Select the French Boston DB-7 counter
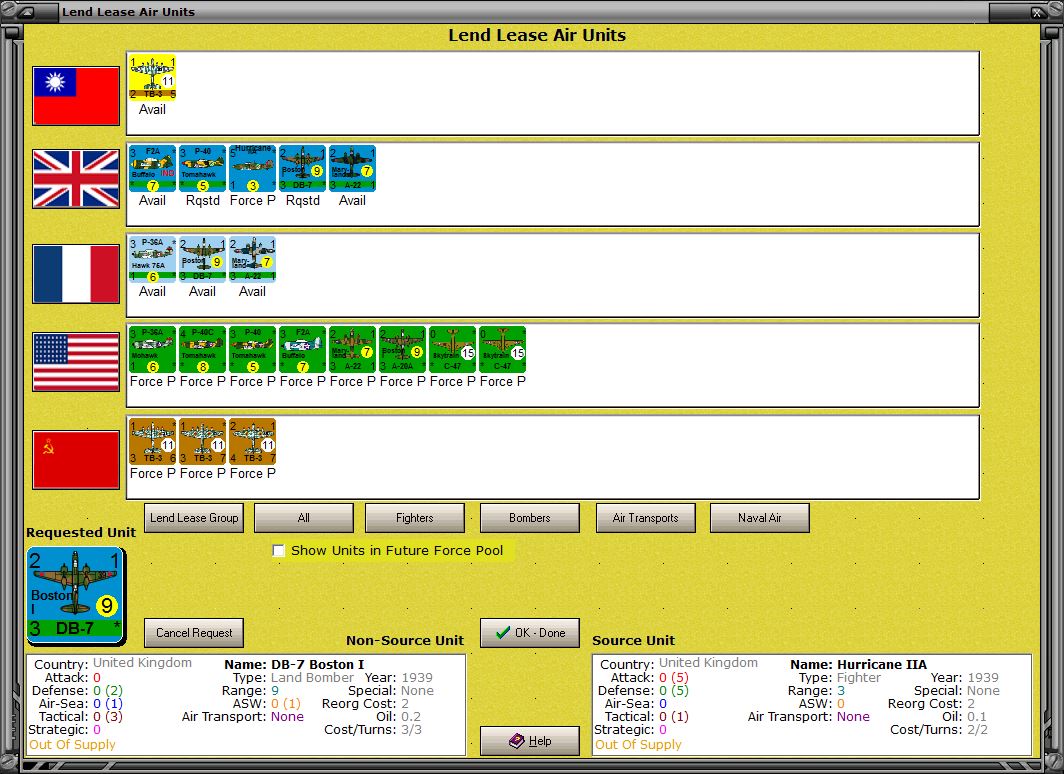Viewport: 1064px width, 774px height. coord(202,259)
